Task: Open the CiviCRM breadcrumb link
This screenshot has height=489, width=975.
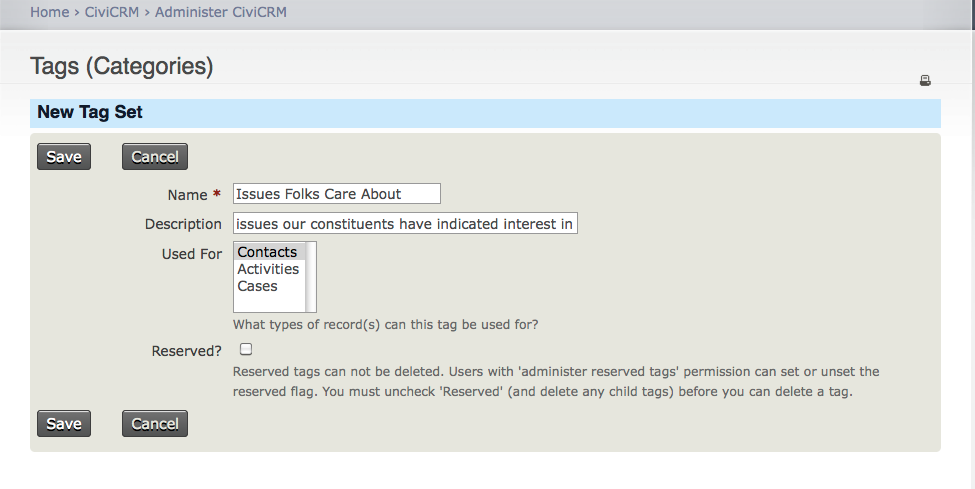Action: [x=111, y=12]
